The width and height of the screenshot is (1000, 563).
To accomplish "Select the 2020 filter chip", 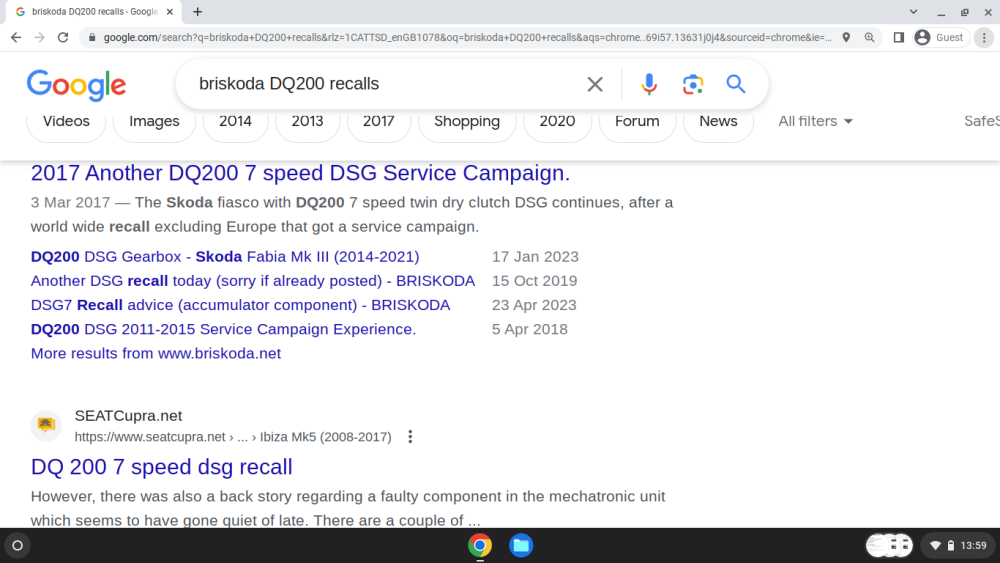I will (557, 121).
